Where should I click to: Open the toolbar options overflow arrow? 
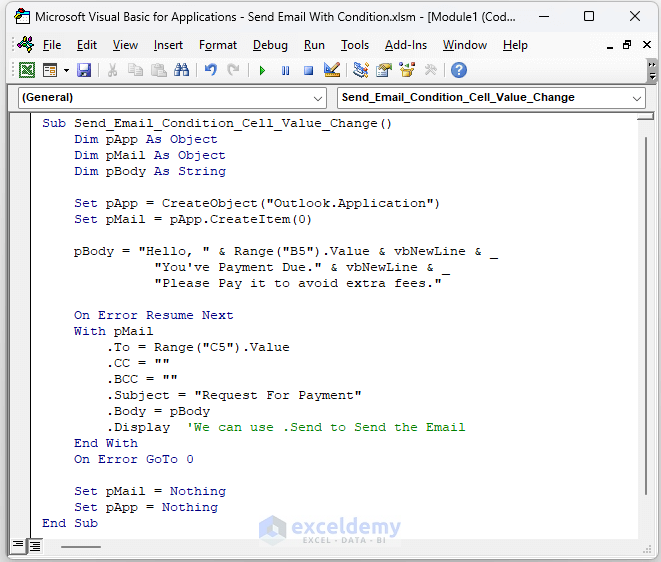(652, 71)
